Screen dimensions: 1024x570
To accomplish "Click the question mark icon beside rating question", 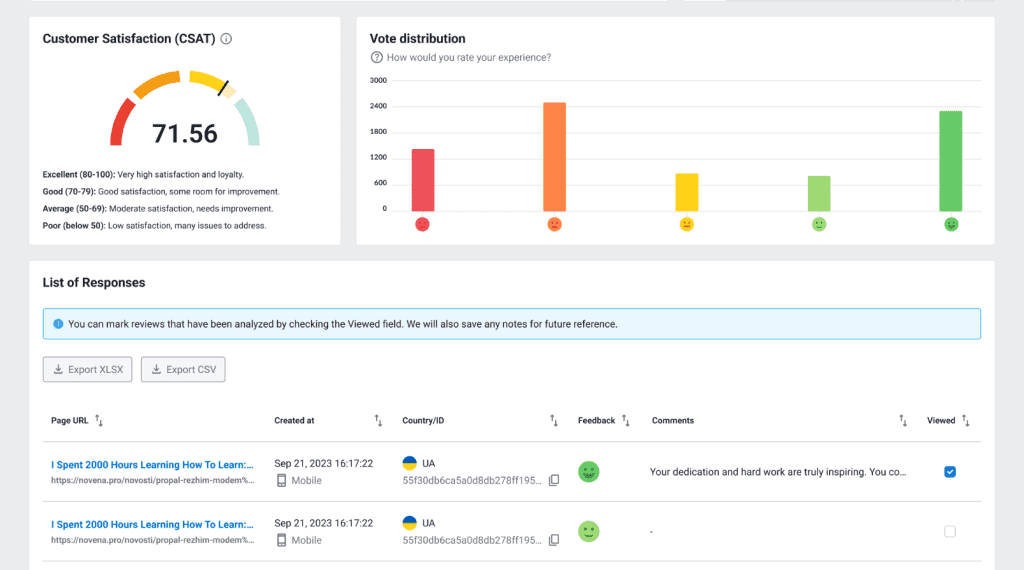I will click(377, 57).
